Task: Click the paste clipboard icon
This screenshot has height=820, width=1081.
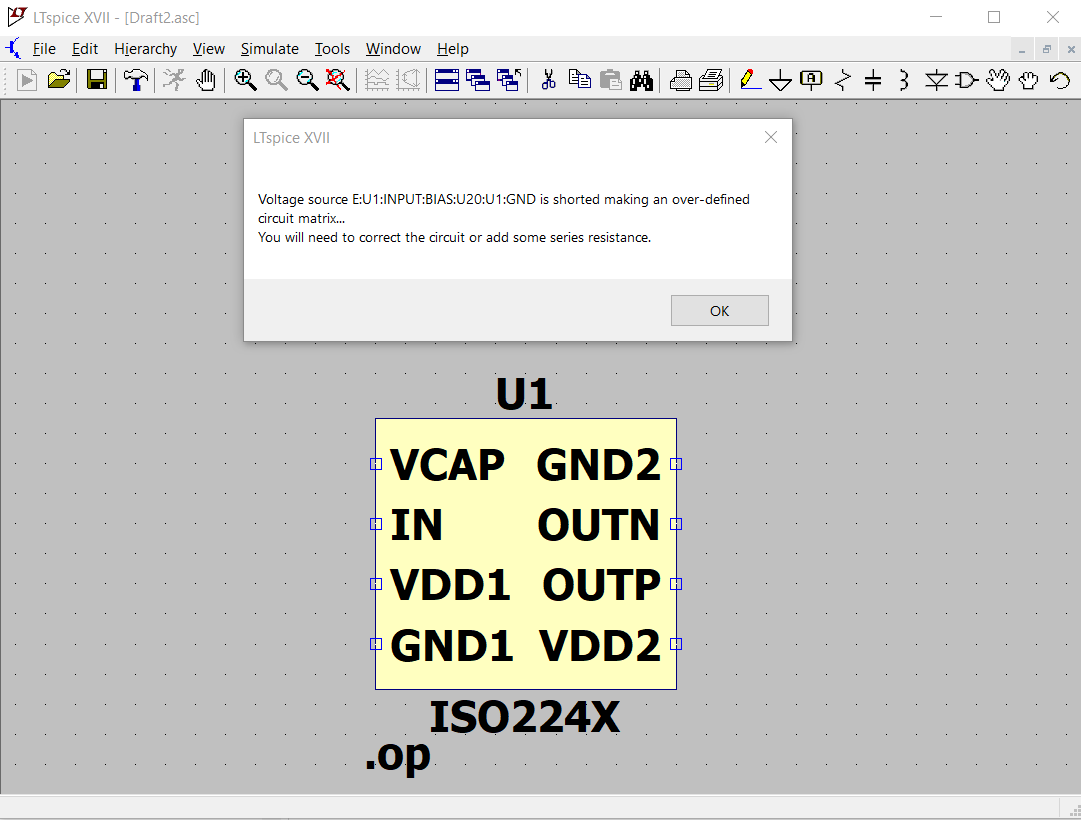Action: (611, 80)
